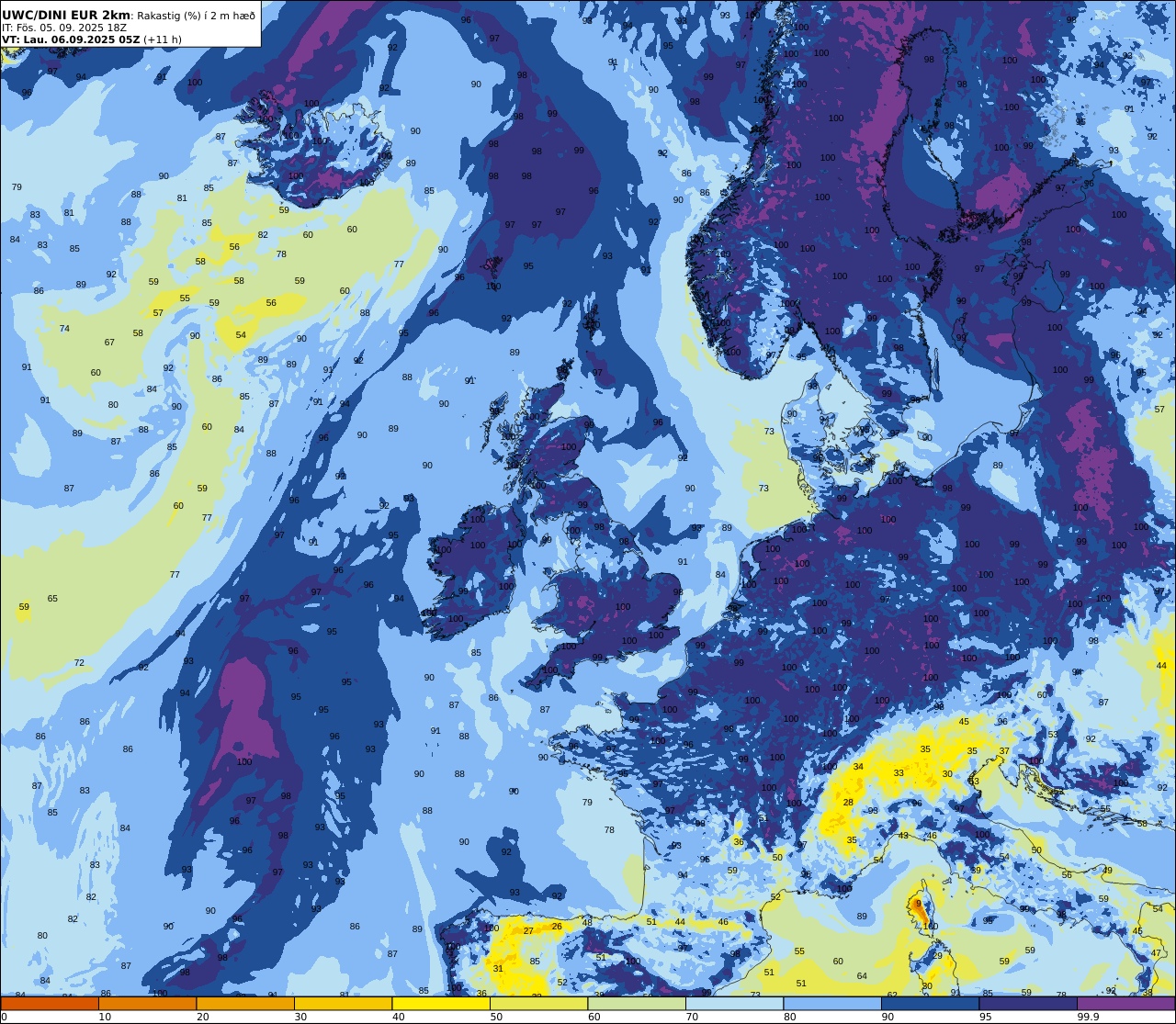Click the map title 'UWC/DINI EUR 2km'
Viewport: 1176px width, 1024px height.
(x=66, y=15)
